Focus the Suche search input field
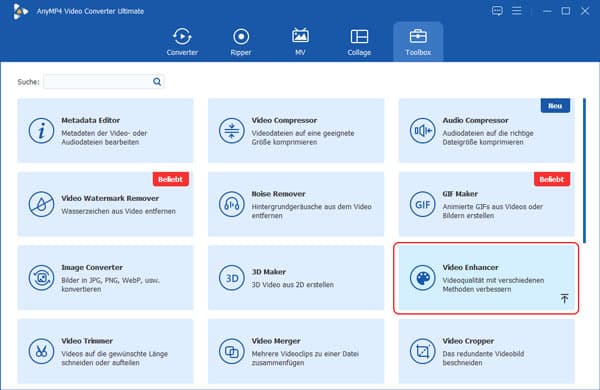Viewport: 600px width, 390px height. coord(104,82)
